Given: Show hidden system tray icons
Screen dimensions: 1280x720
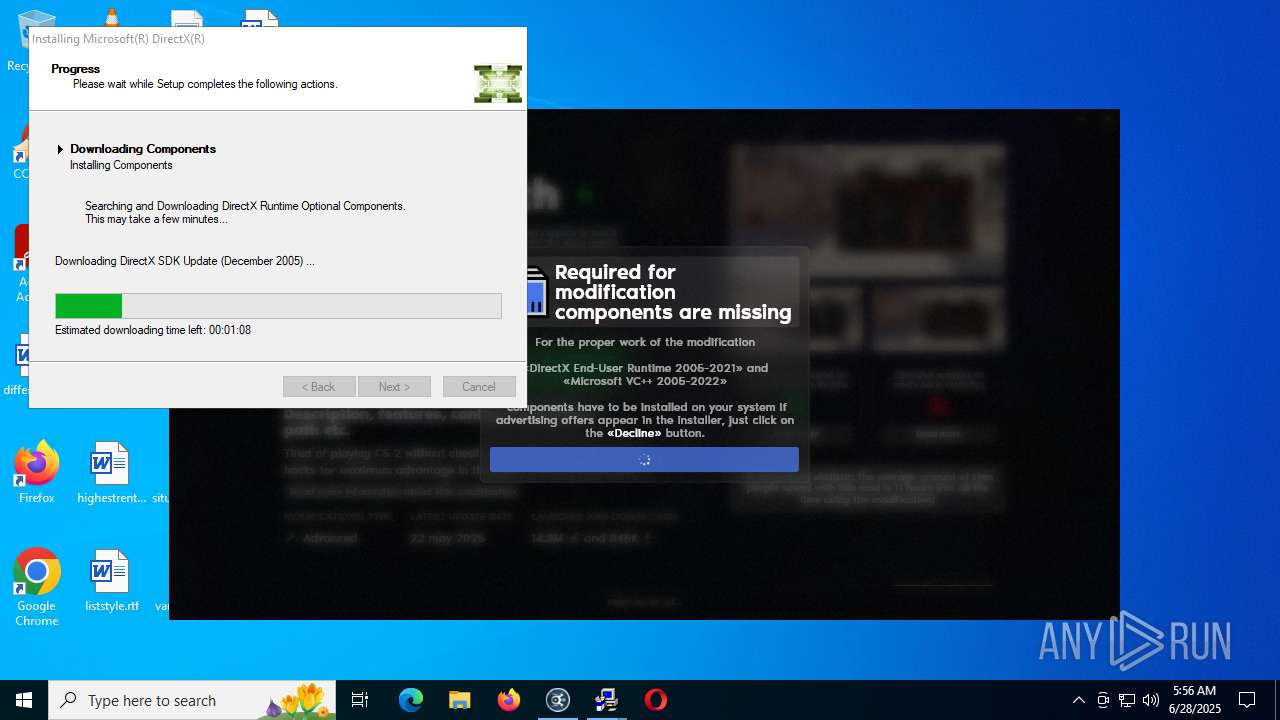Looking at the screenshot, I should 1078,700.
